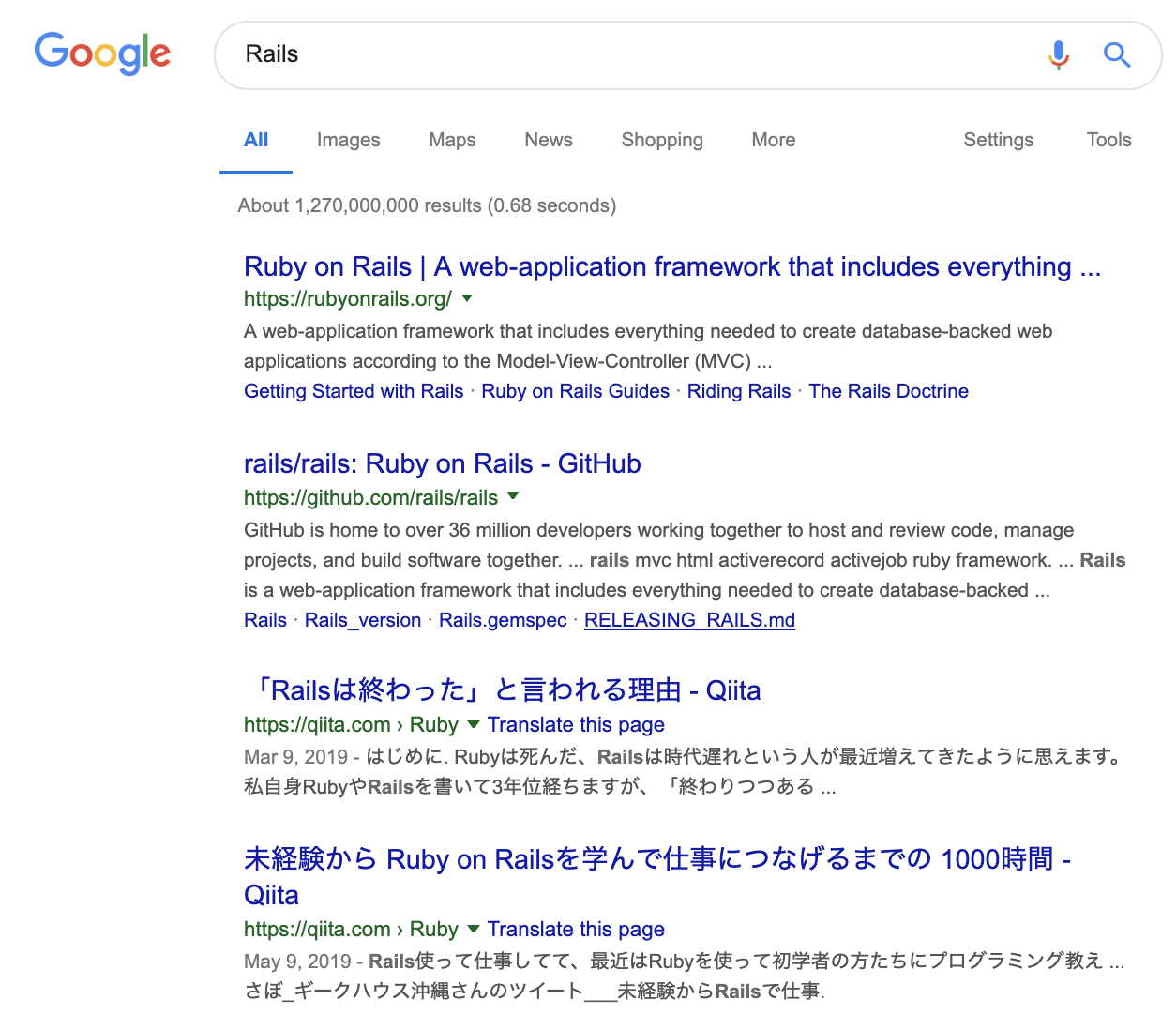Open The Rails Doctrine sitelink

click(x=888, y=391)
